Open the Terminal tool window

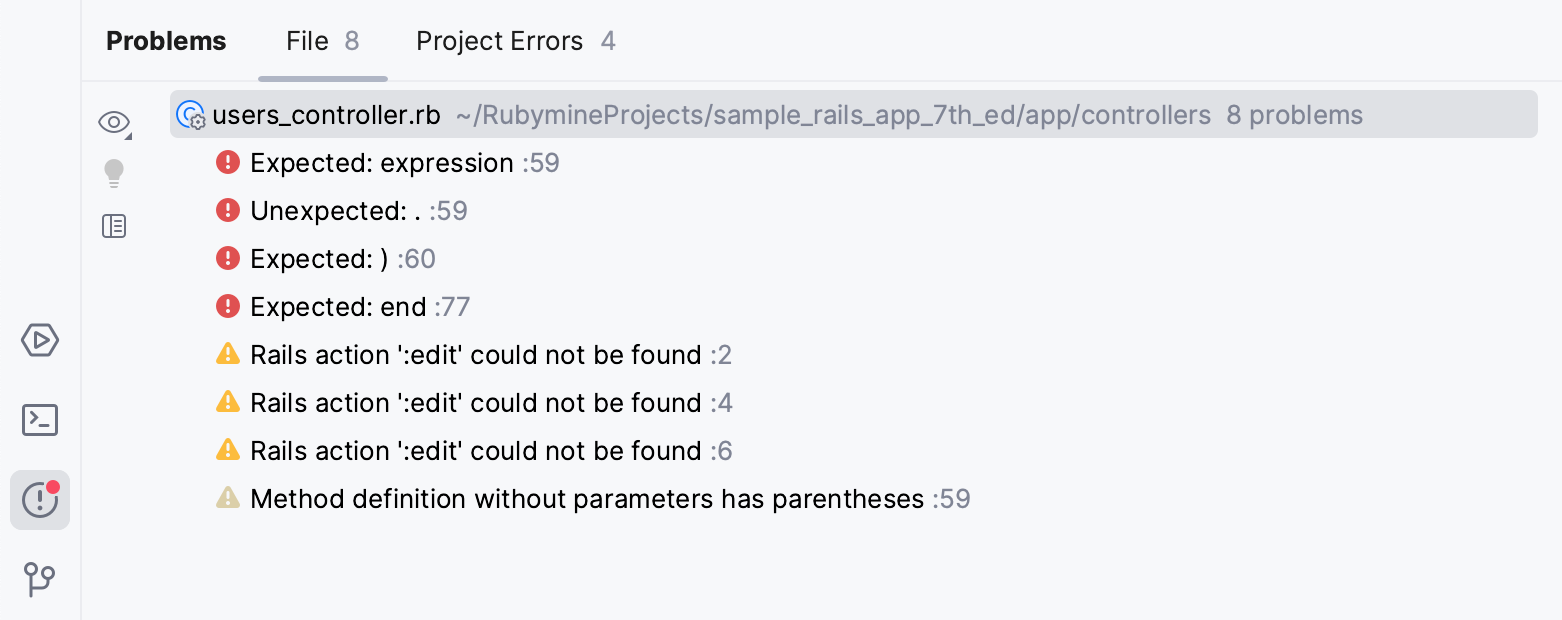[40, 420]
